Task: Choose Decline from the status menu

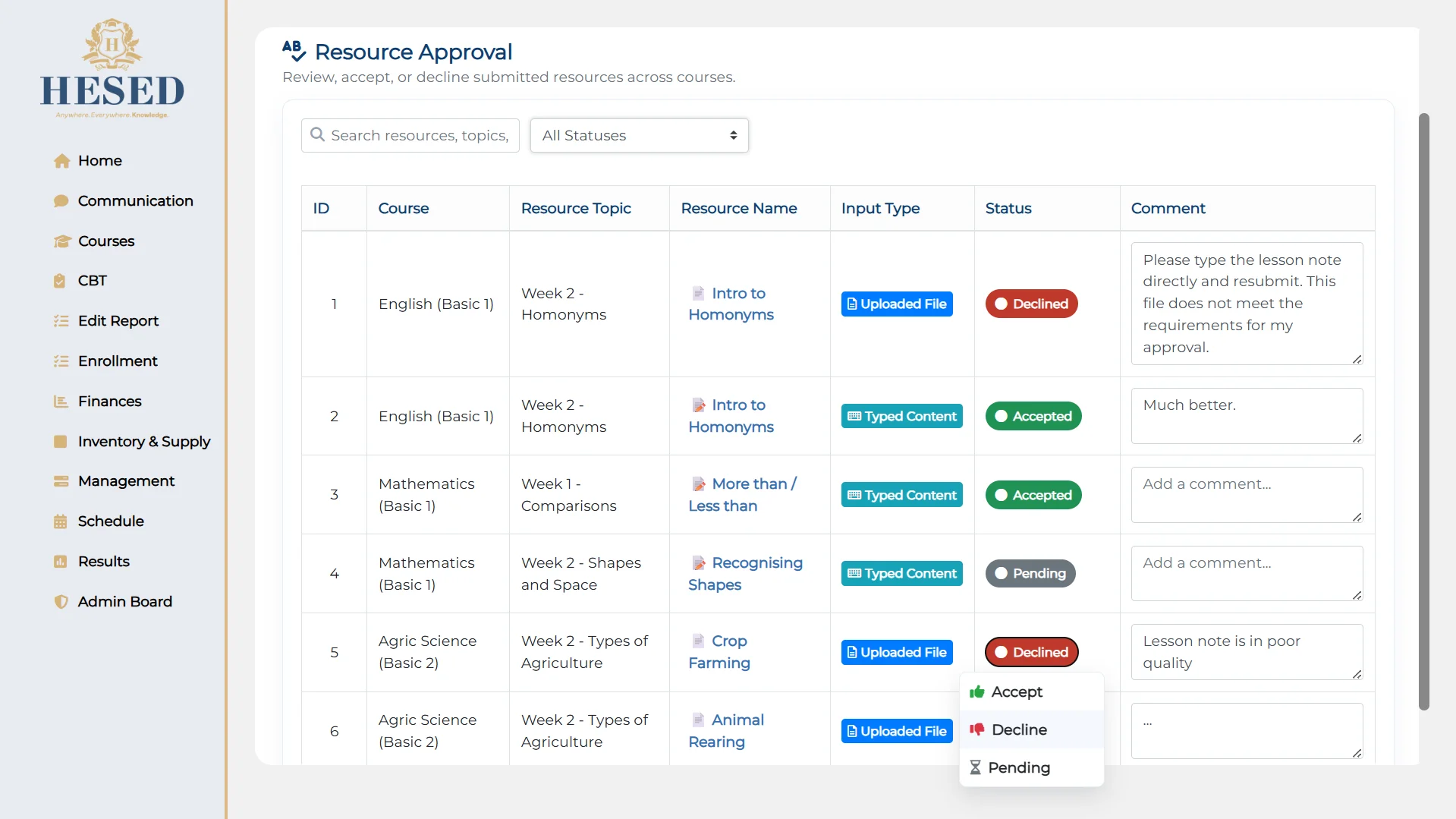Action: [1019, 729]
